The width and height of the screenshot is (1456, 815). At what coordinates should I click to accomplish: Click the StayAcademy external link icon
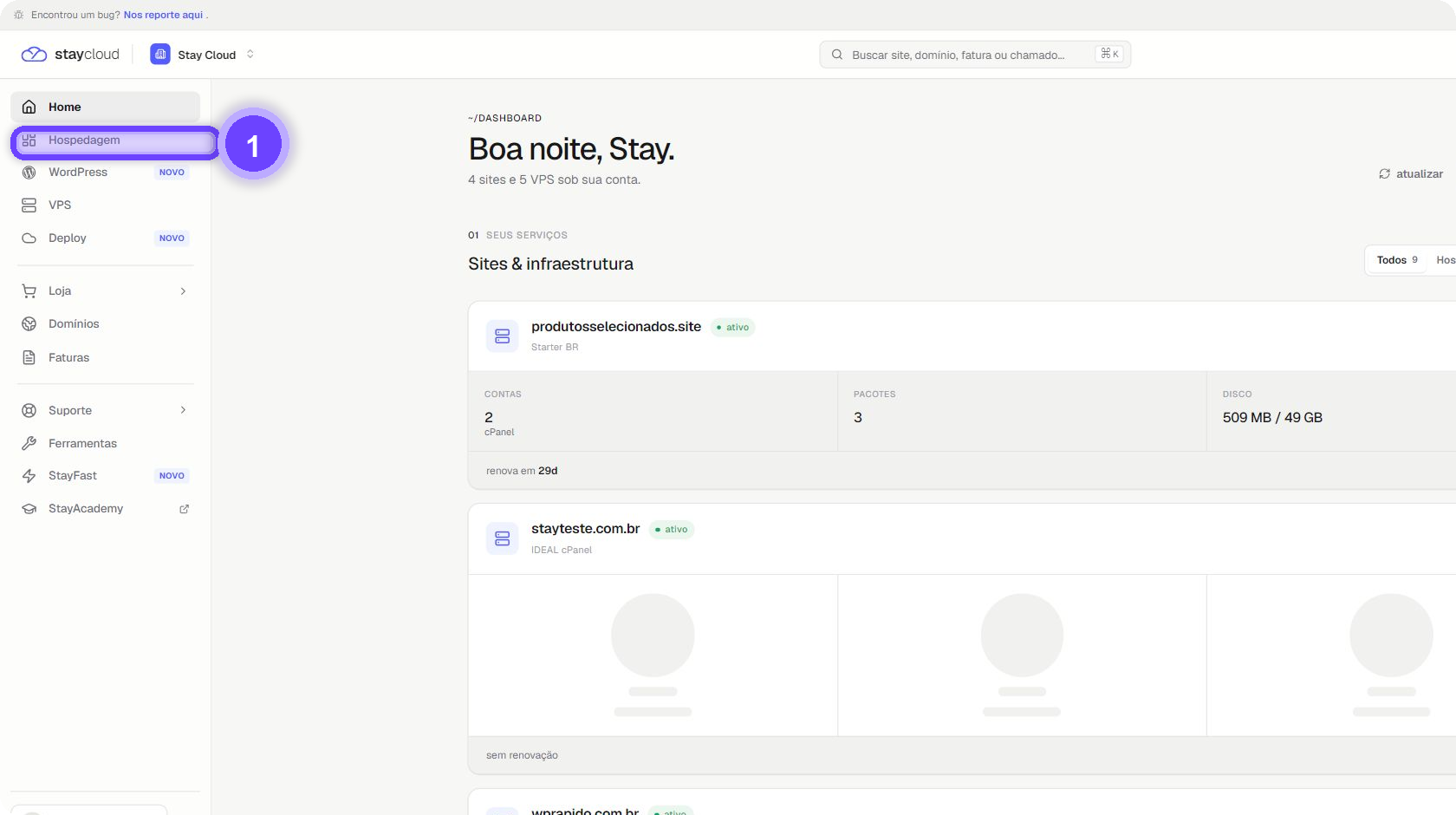(x=184, y=509)
